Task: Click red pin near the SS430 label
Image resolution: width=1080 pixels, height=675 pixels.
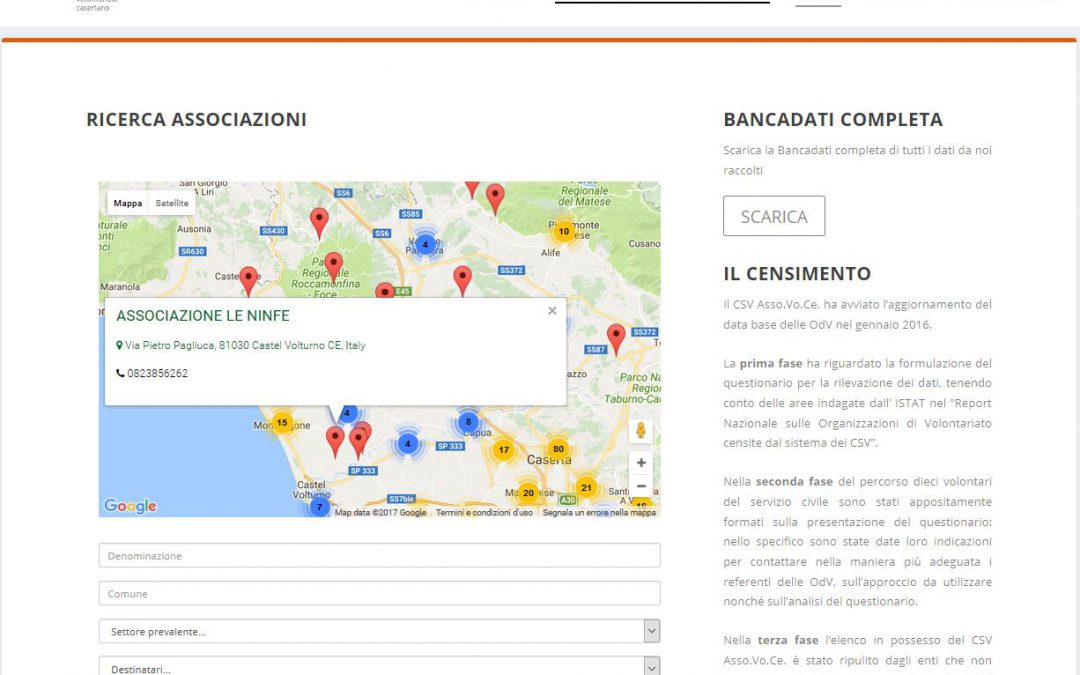Action: (x=319, y=223)
